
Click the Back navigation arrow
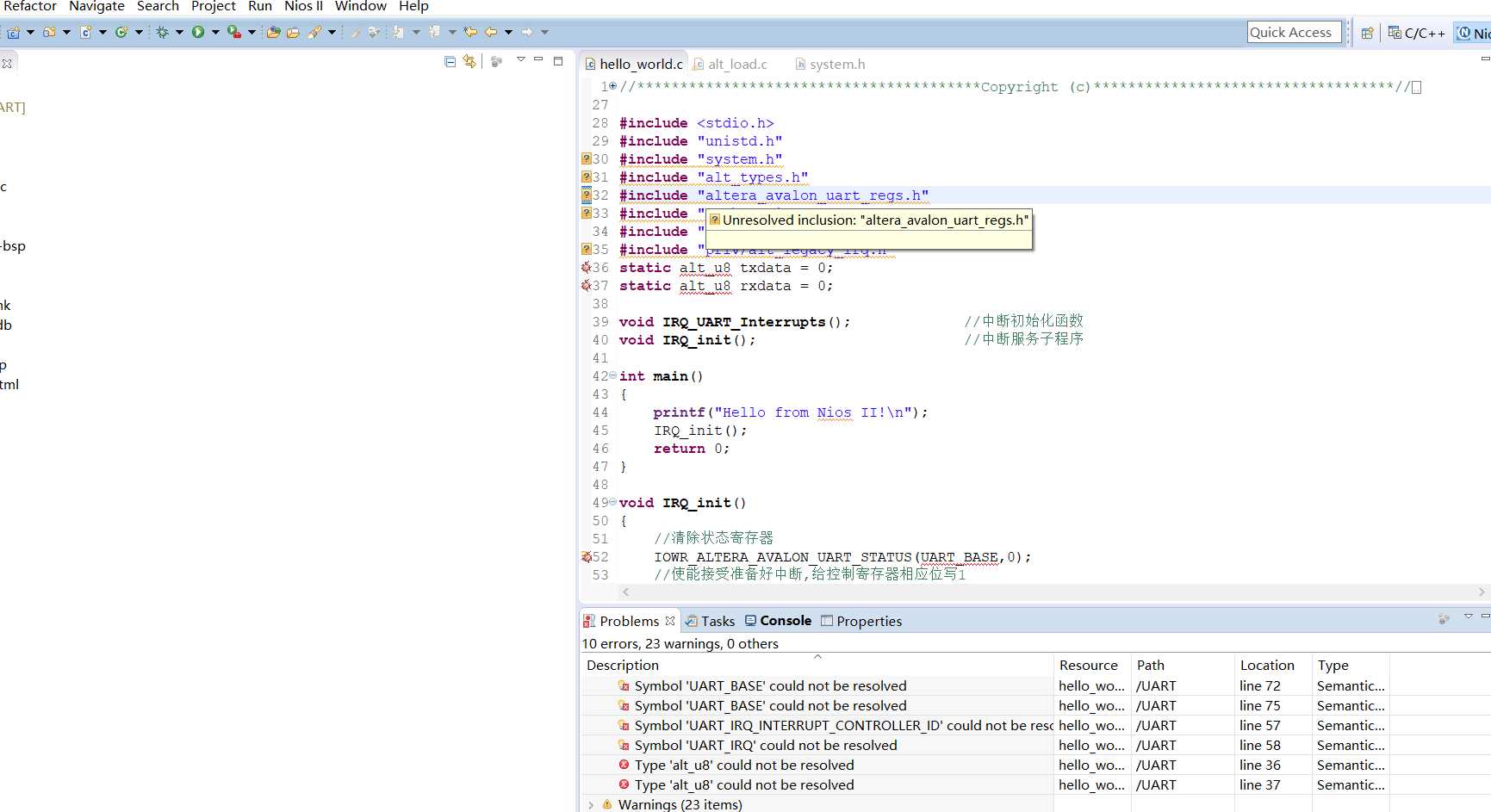491,33
